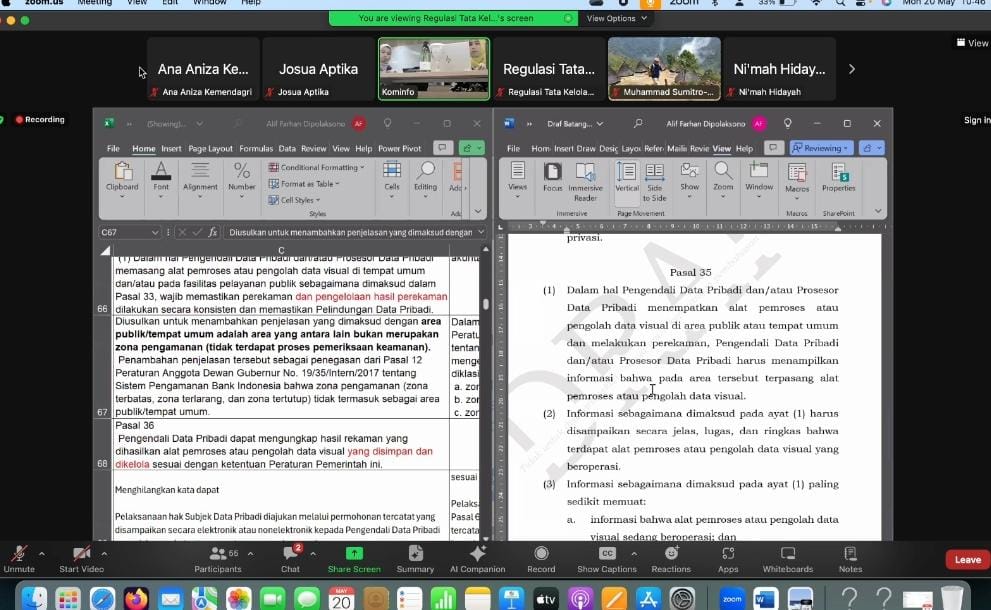Click the Excel formula bar text field
Viewport: 991px width, 610px height.
click(350, 232)
